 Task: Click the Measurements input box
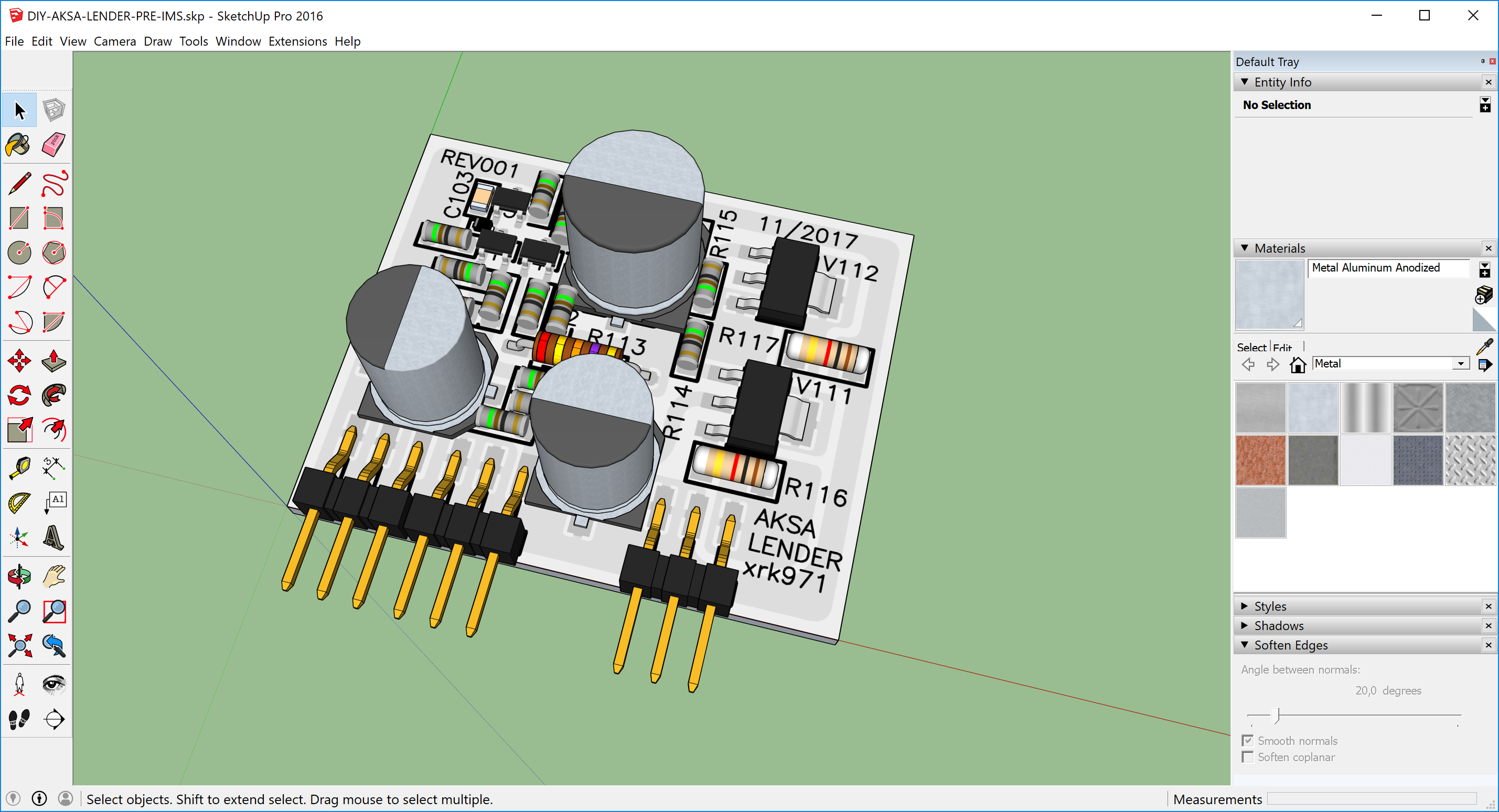pos(1372,798)
